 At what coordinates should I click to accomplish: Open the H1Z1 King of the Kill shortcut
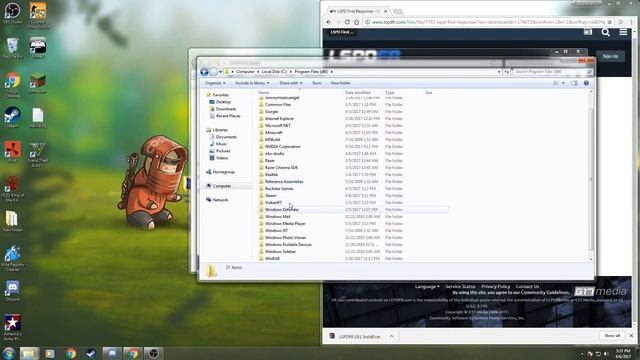[12, 189]
